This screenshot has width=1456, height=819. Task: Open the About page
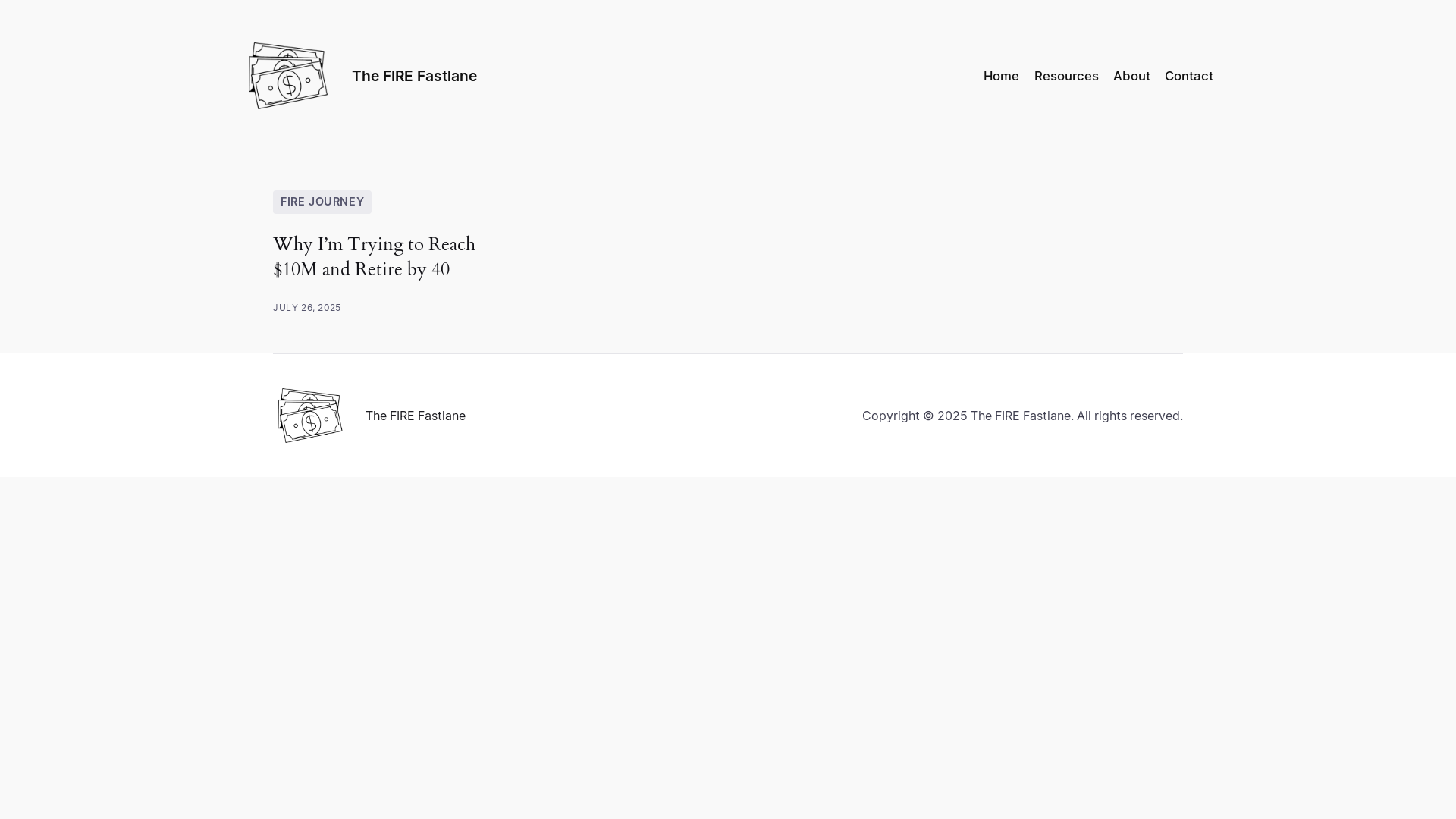coord(1131,76)
